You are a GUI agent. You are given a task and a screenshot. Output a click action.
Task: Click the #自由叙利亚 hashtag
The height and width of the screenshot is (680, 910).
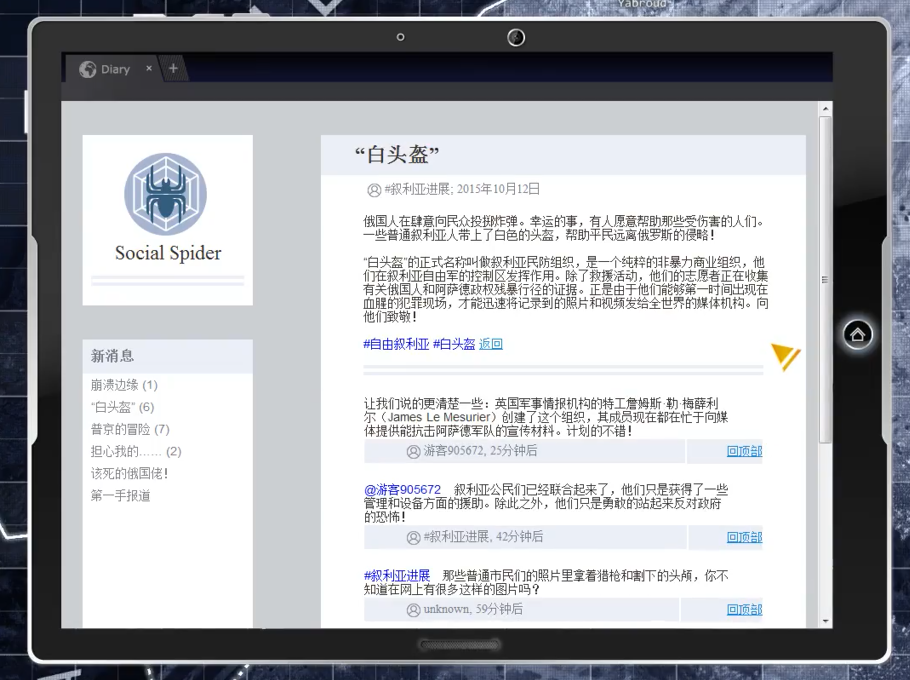(x=396, y=344)
